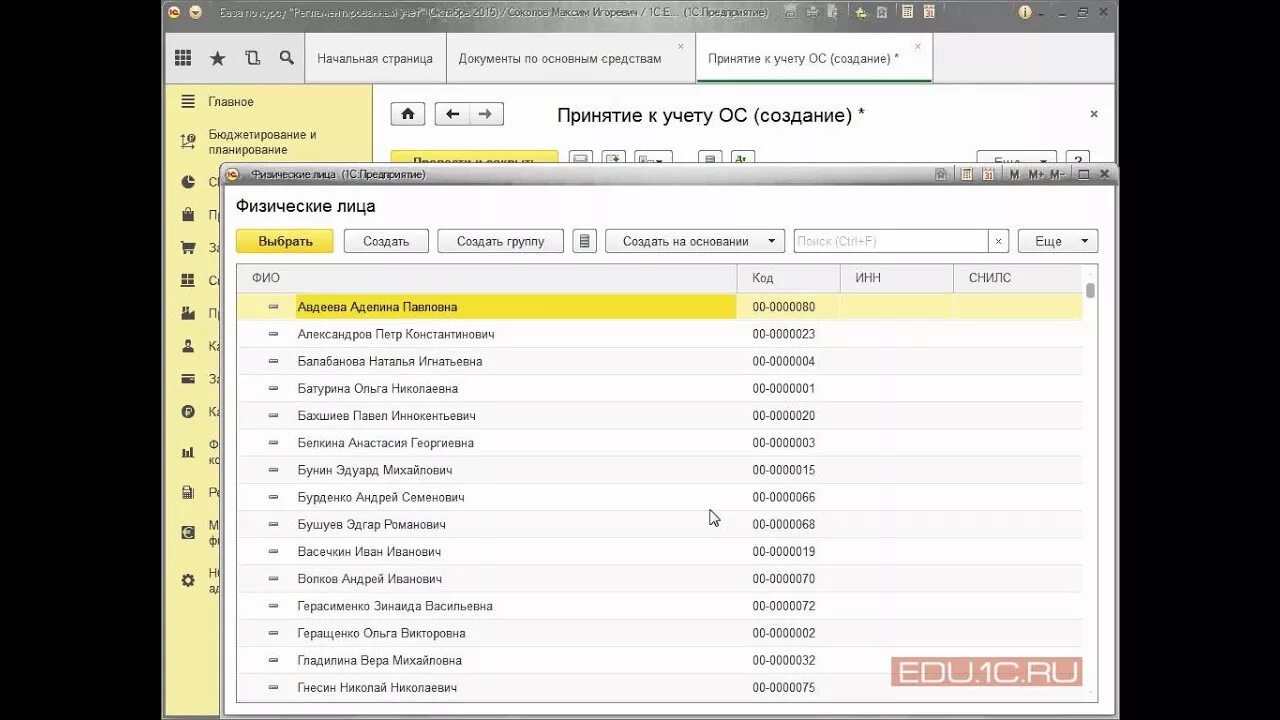Open the sections menu grid icon
This screenshot has height=720, width=1280.
(x=183, y=58)
